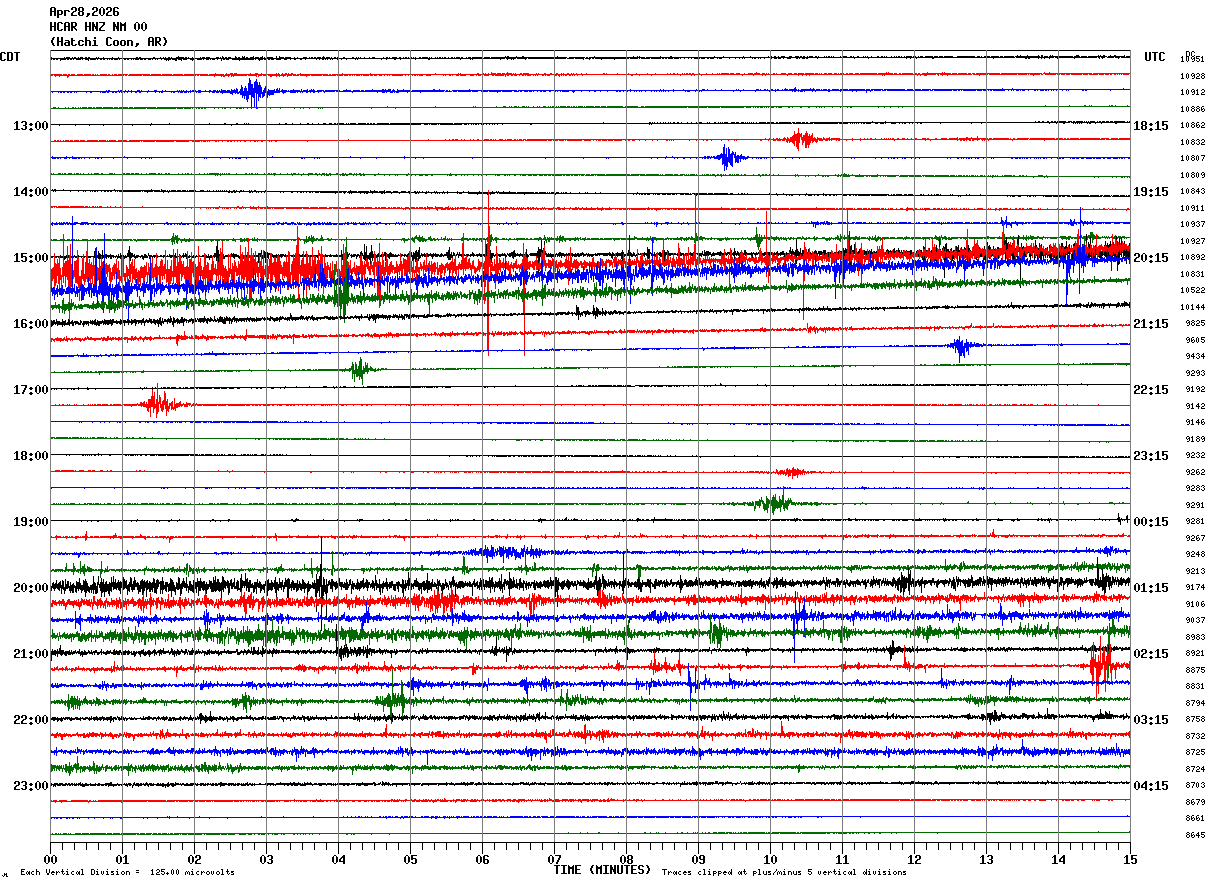This screenshot has height=886, width=1210.
Task: Select DC value 9192
Action: (x=1195, y=390)
